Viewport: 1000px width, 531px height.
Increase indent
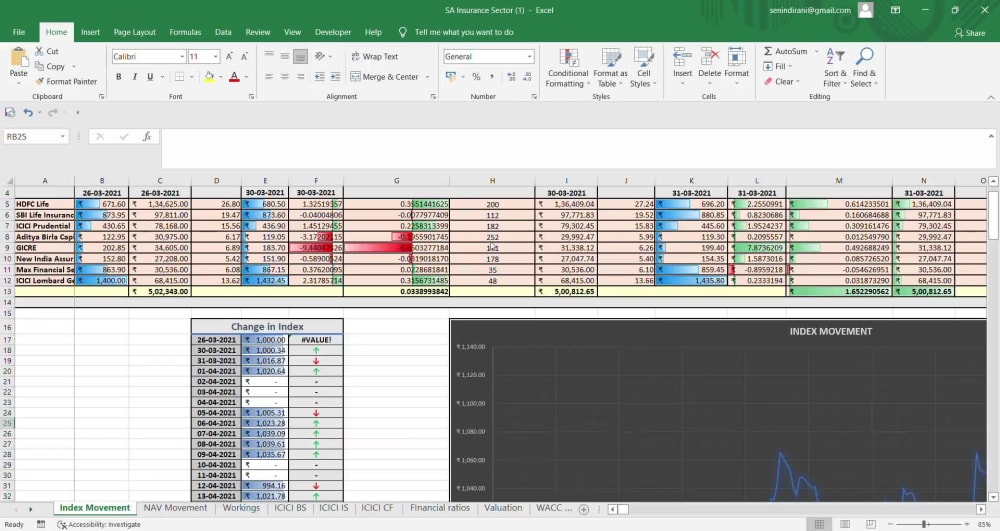pyautogui.click(x=335, y=76)
